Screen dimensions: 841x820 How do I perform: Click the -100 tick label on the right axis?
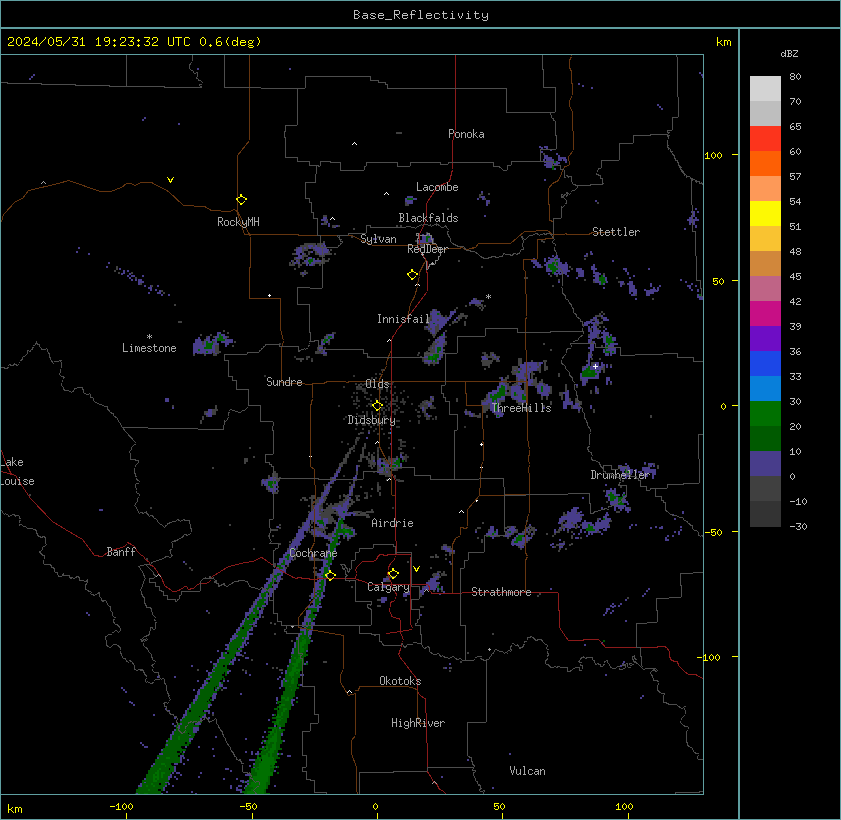[709, 658]
